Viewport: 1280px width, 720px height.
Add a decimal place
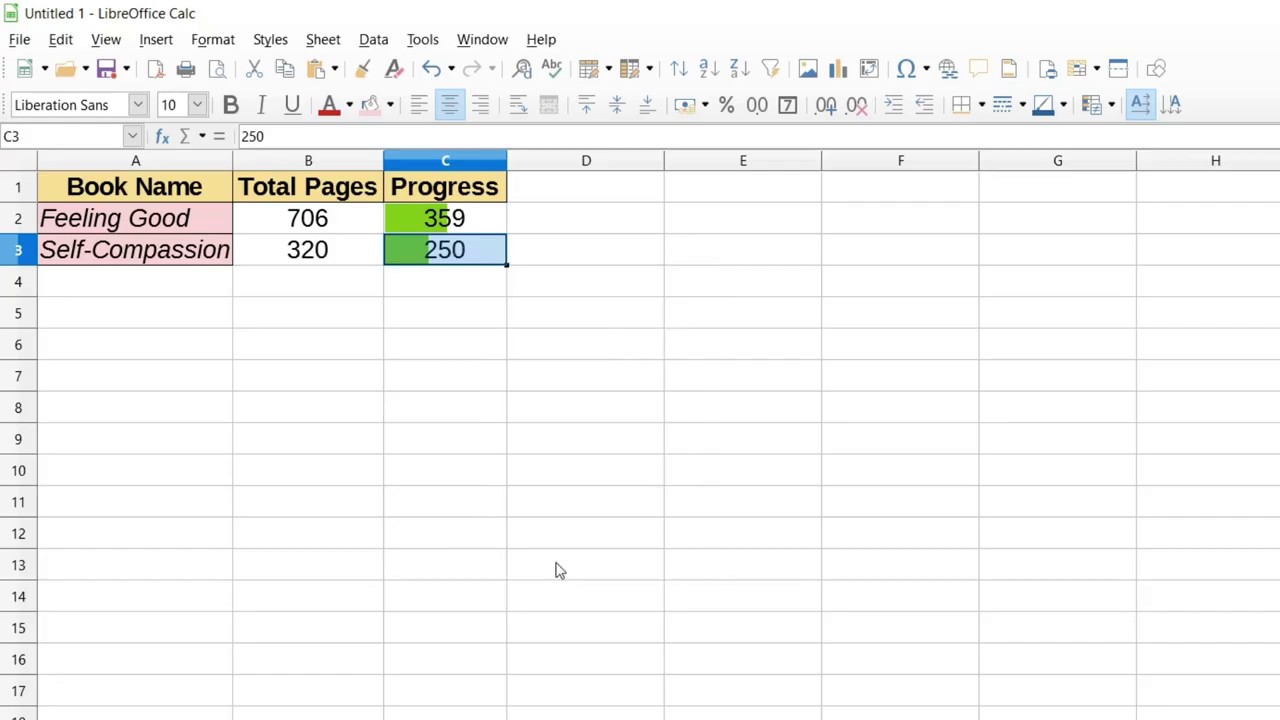click(826, 105)
